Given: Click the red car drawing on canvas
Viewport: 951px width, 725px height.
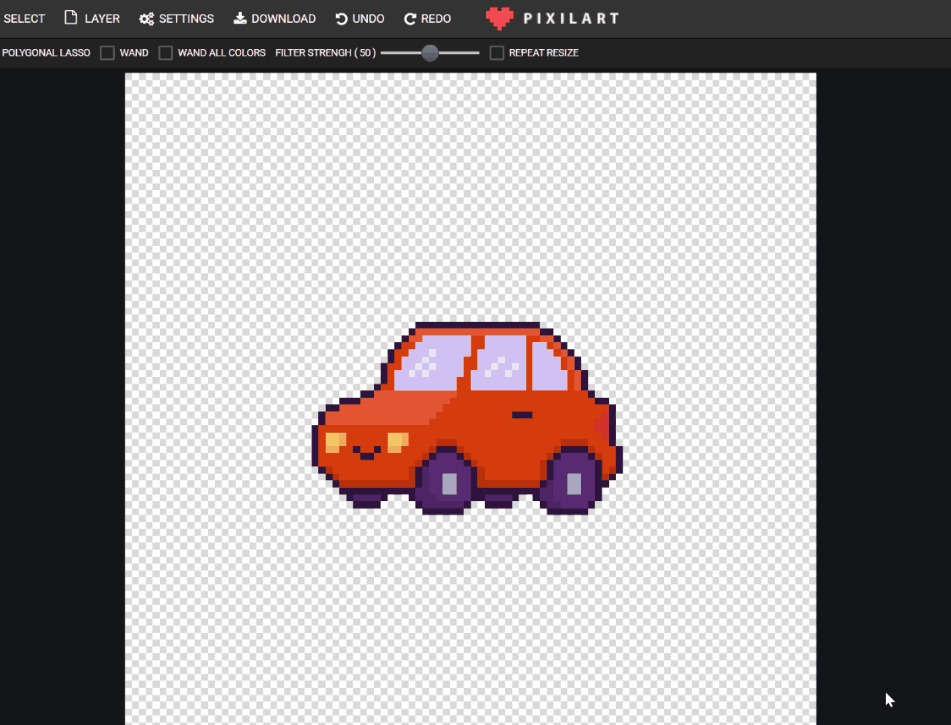Looking at the screenshot, I should coord(467,419).
